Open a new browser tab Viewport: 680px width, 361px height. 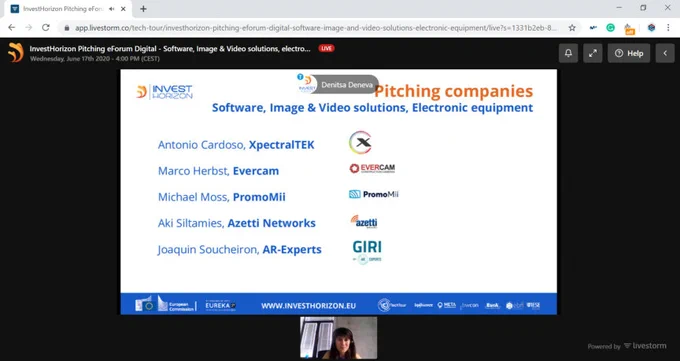[x=143, y=9]
